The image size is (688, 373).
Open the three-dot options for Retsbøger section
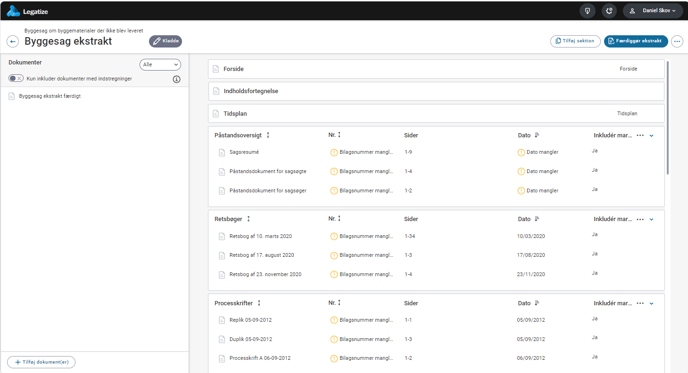pyautogui.click(x=640, y=219)
